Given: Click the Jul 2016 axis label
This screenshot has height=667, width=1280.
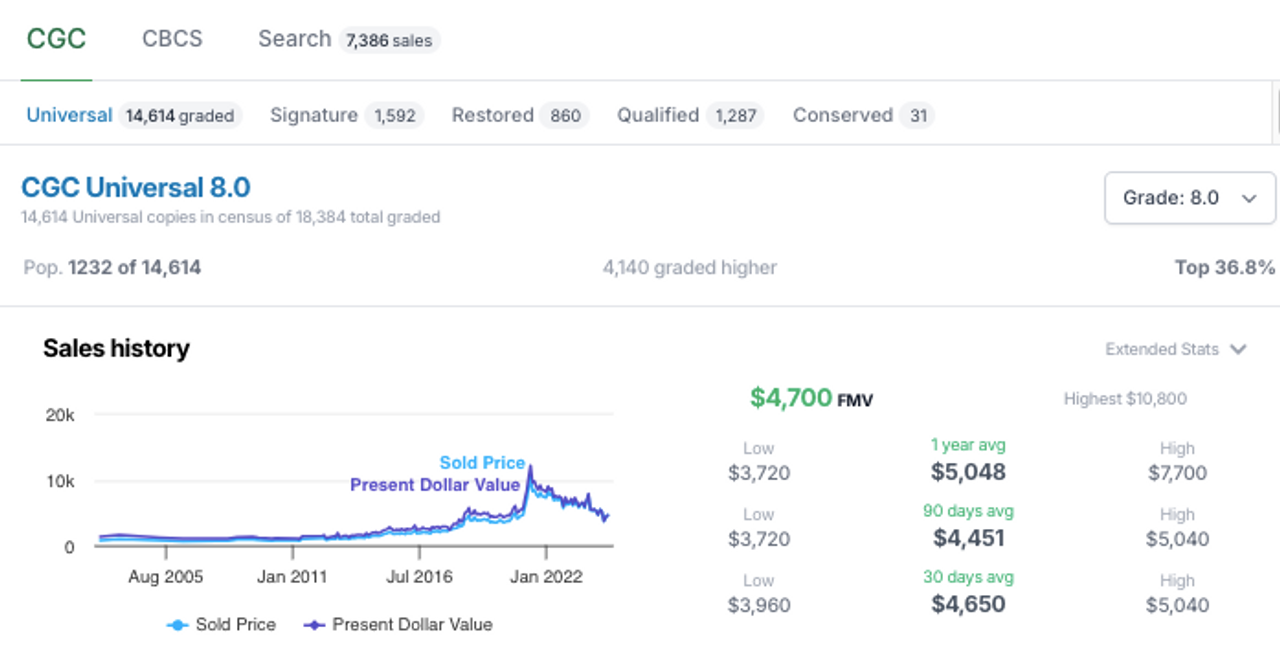Looking at the screenshot, I should click(x=420, y=577).
